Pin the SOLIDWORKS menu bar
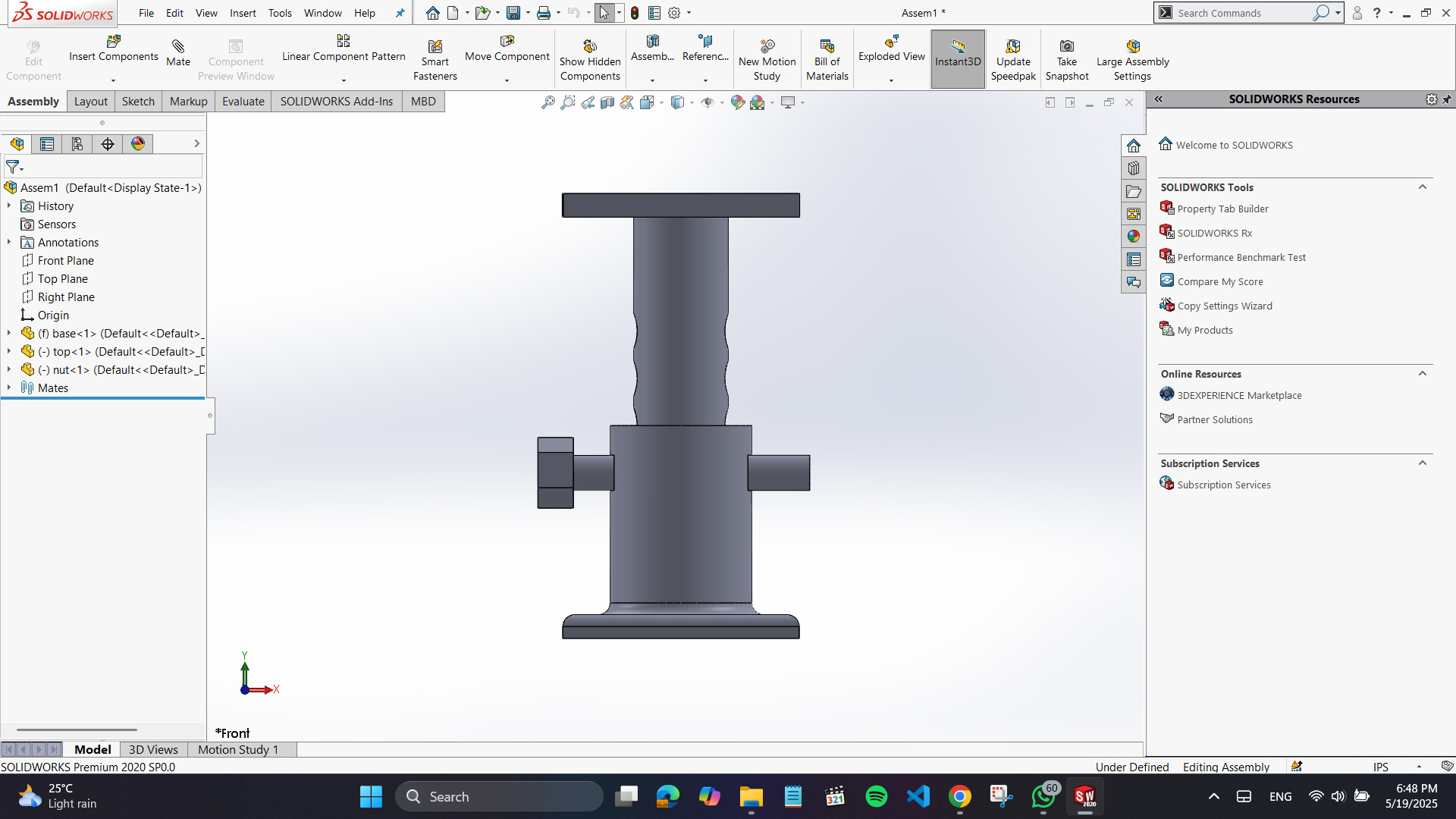Viewport: 1456px width, 819px height. [x=400, y=13]
